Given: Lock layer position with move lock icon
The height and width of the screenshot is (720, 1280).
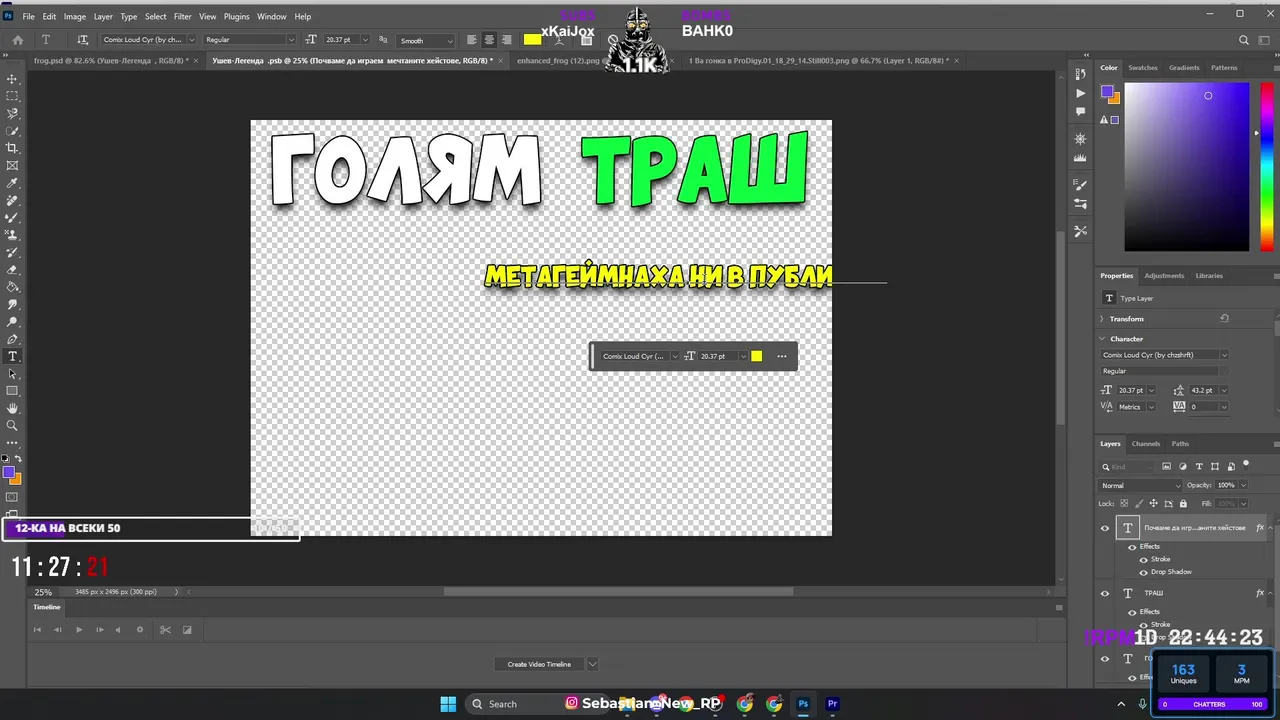Looking at the screenshot, I should pyautogui.click(x=1154, y=503).
